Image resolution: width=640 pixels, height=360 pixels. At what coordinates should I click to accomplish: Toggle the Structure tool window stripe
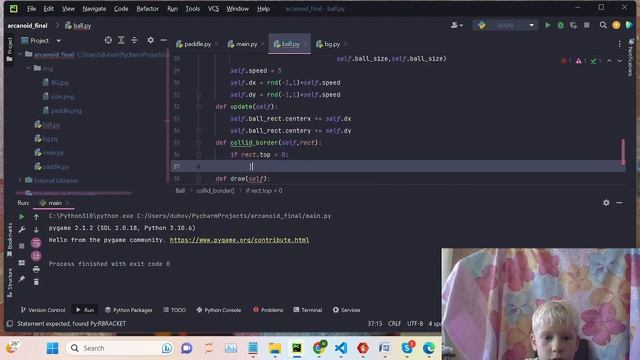pyautogui.click(x=9, y=283)
